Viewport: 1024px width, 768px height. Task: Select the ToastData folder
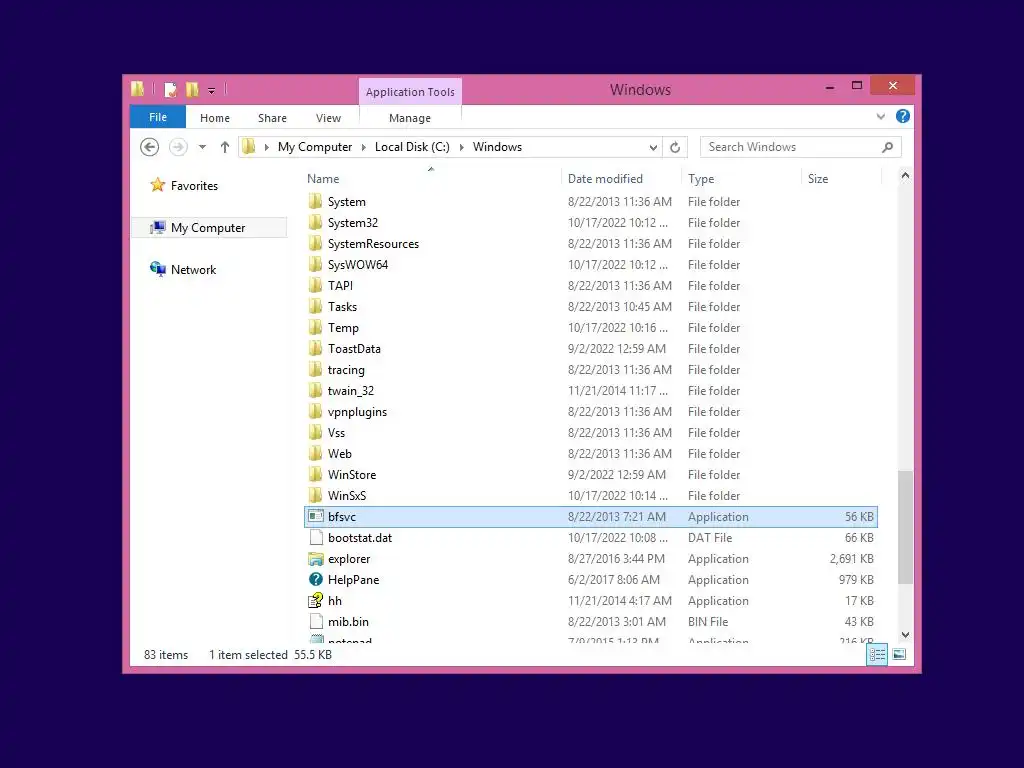(354, 349)
